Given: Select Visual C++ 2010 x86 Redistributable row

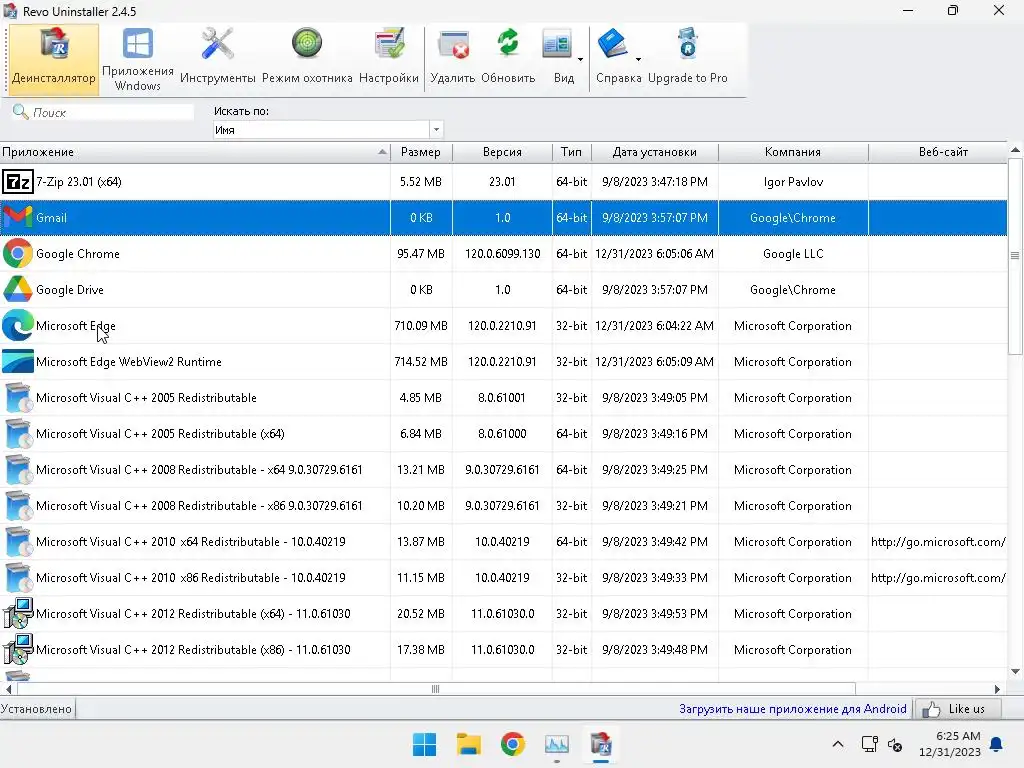Looking at the screenshot, I should (504, 577).
